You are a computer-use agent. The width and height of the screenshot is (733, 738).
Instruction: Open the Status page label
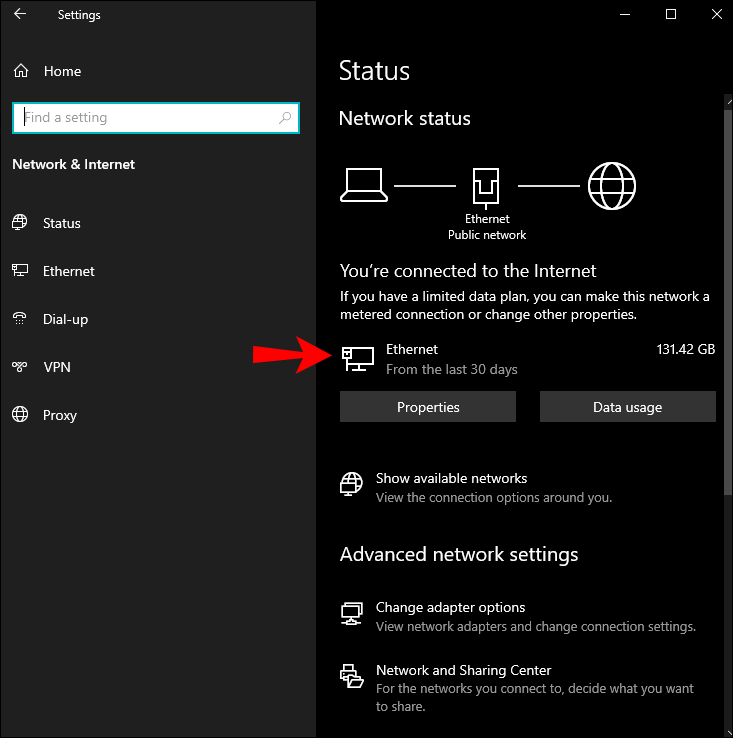[x=62, y=223]
